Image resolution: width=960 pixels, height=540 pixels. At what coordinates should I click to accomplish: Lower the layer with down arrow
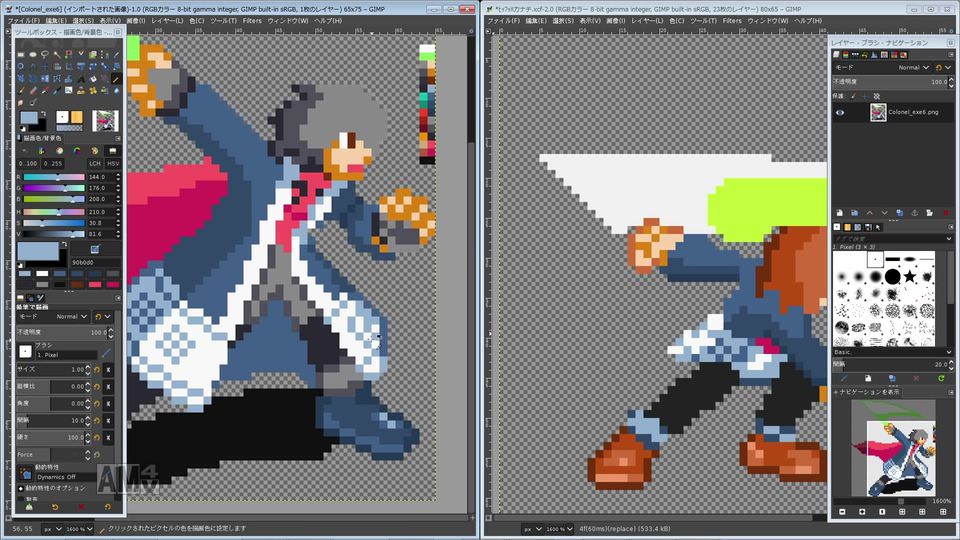click(x=885, y=212)
